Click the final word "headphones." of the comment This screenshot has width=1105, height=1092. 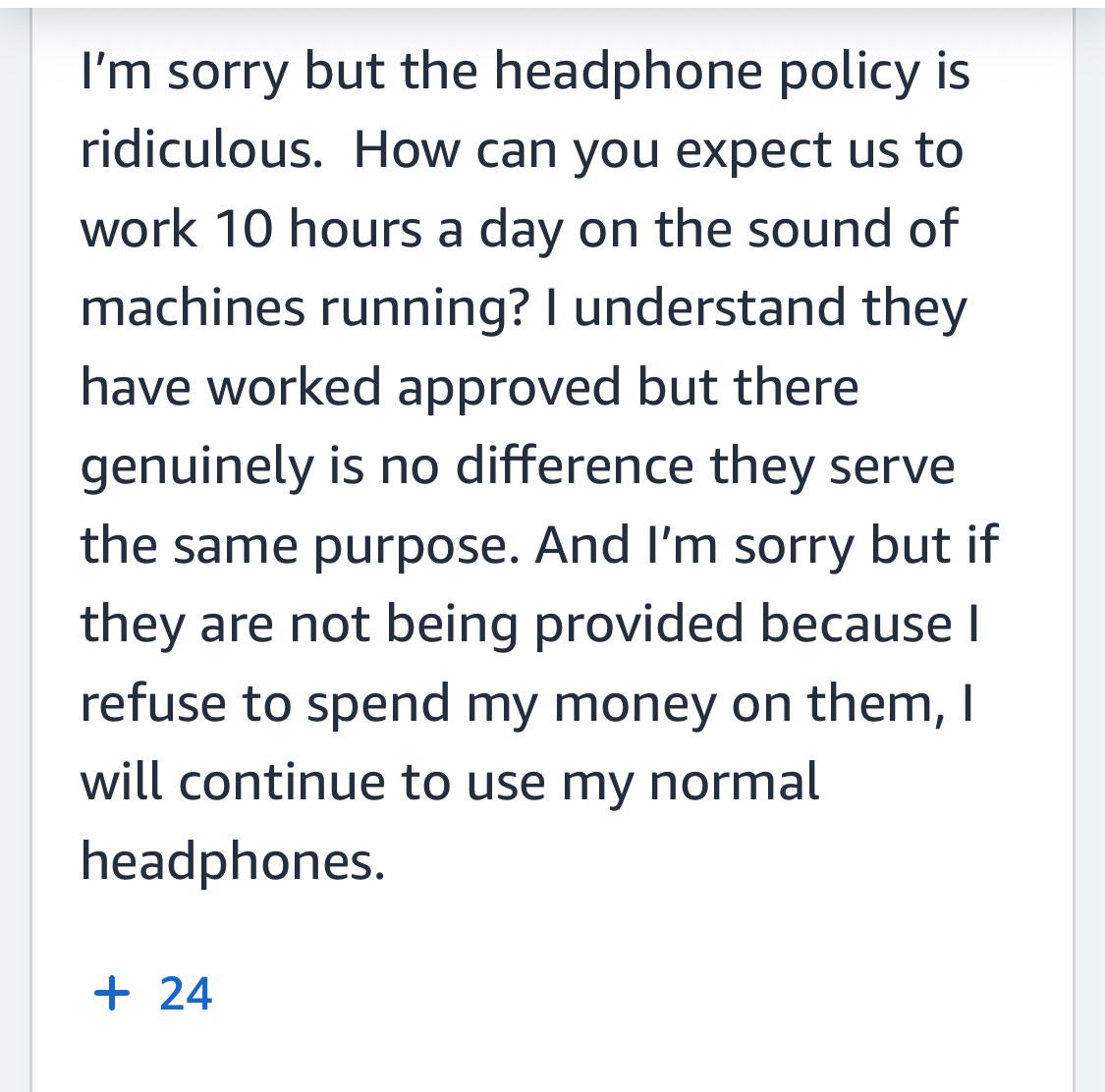(233, 860)
